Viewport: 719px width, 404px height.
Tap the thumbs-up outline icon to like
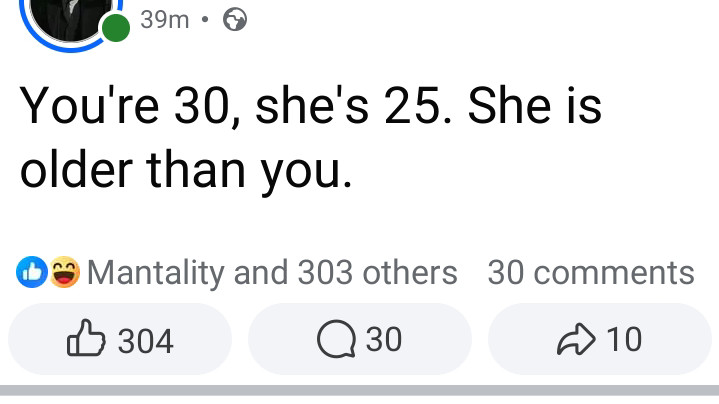coord(84,340)
